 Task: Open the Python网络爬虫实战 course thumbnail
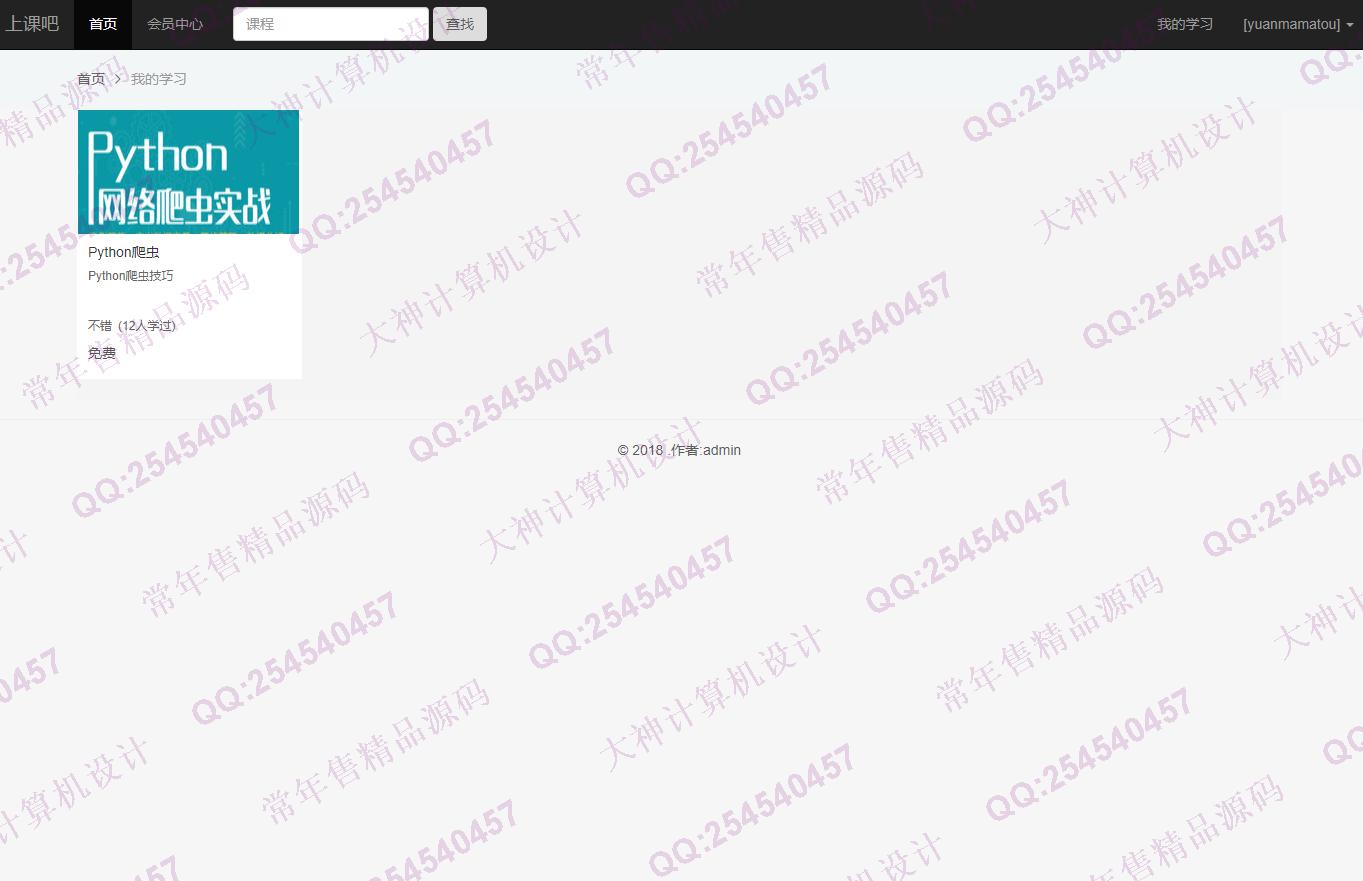point(188,172)
